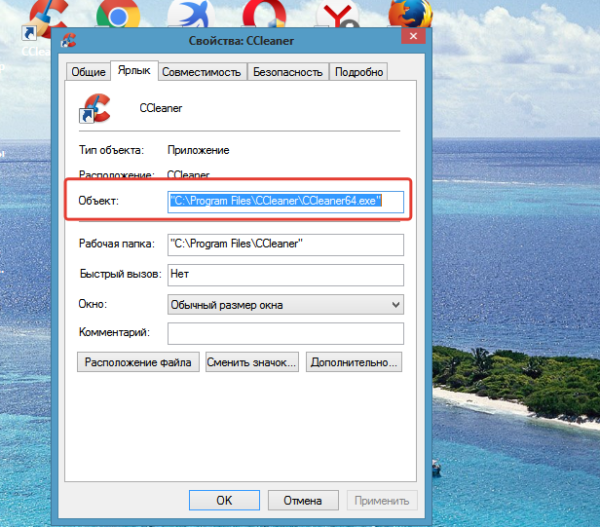Click the Сменить значок button

(x=252, y=362)
